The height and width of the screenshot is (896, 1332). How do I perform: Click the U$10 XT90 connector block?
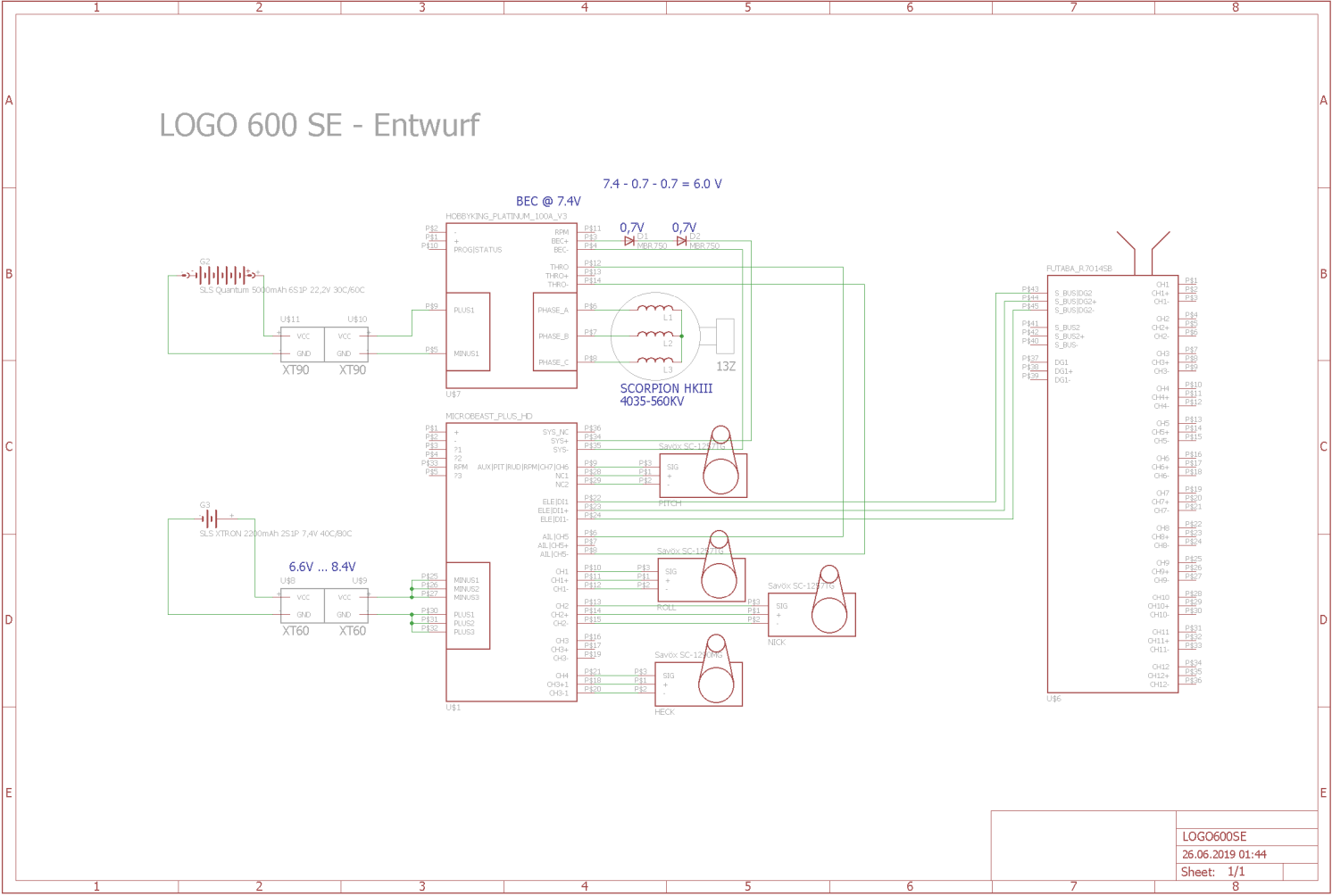click(346, 345)
